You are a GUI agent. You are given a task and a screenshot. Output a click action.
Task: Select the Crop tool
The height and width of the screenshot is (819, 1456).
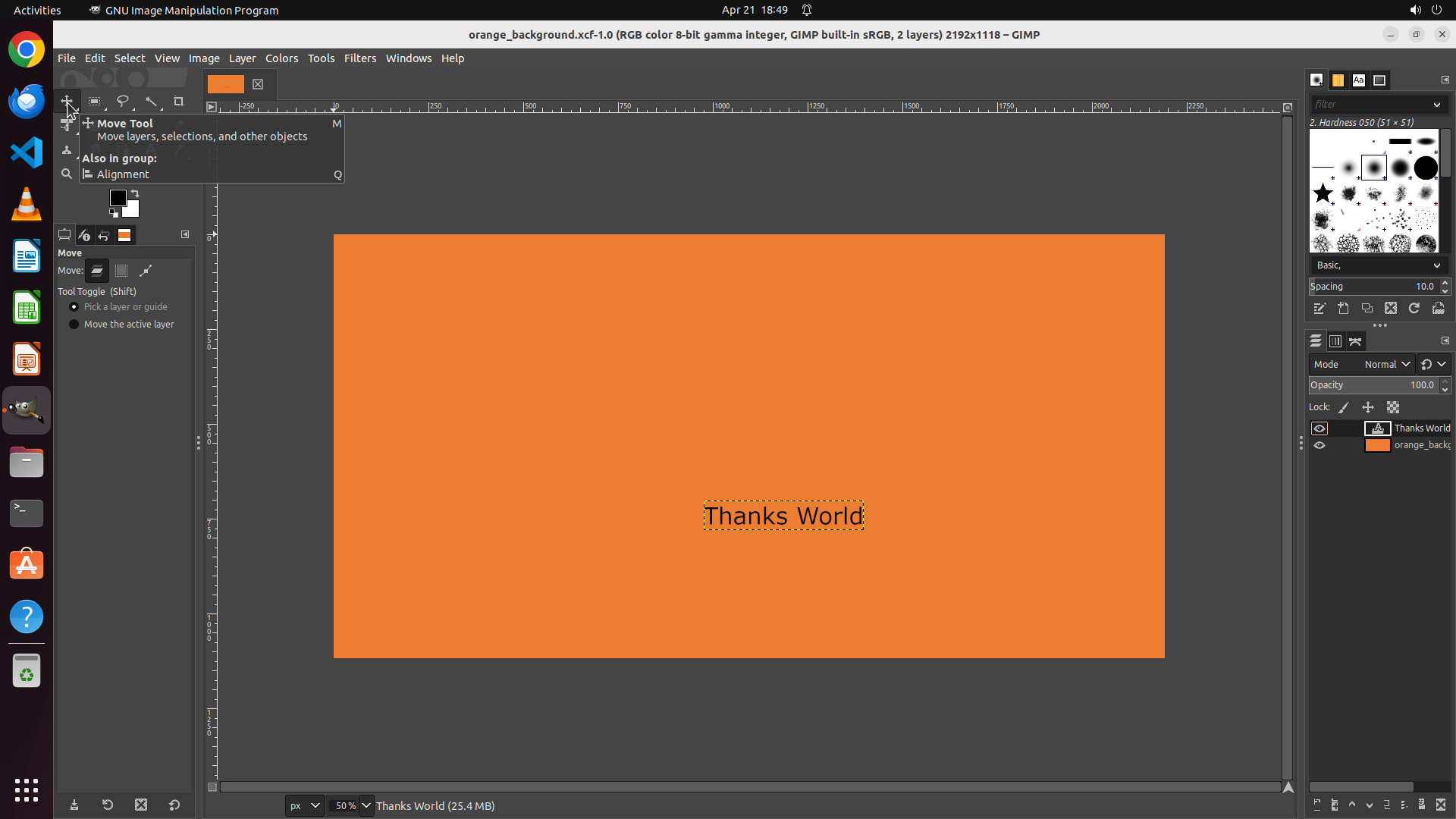pyautogui.click(x=179, y=101)
